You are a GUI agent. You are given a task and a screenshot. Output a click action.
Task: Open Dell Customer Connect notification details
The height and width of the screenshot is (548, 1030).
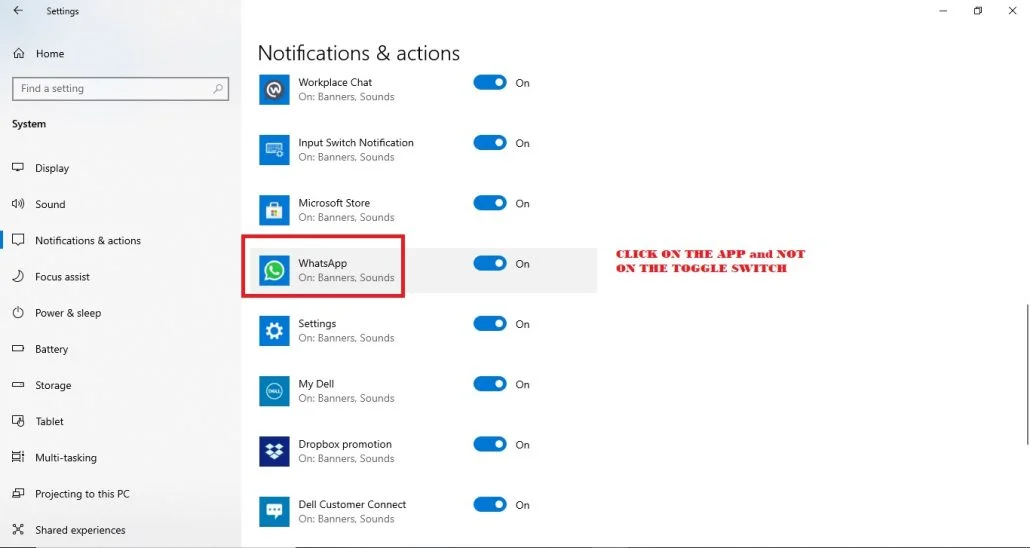click(x=352, y=505)
